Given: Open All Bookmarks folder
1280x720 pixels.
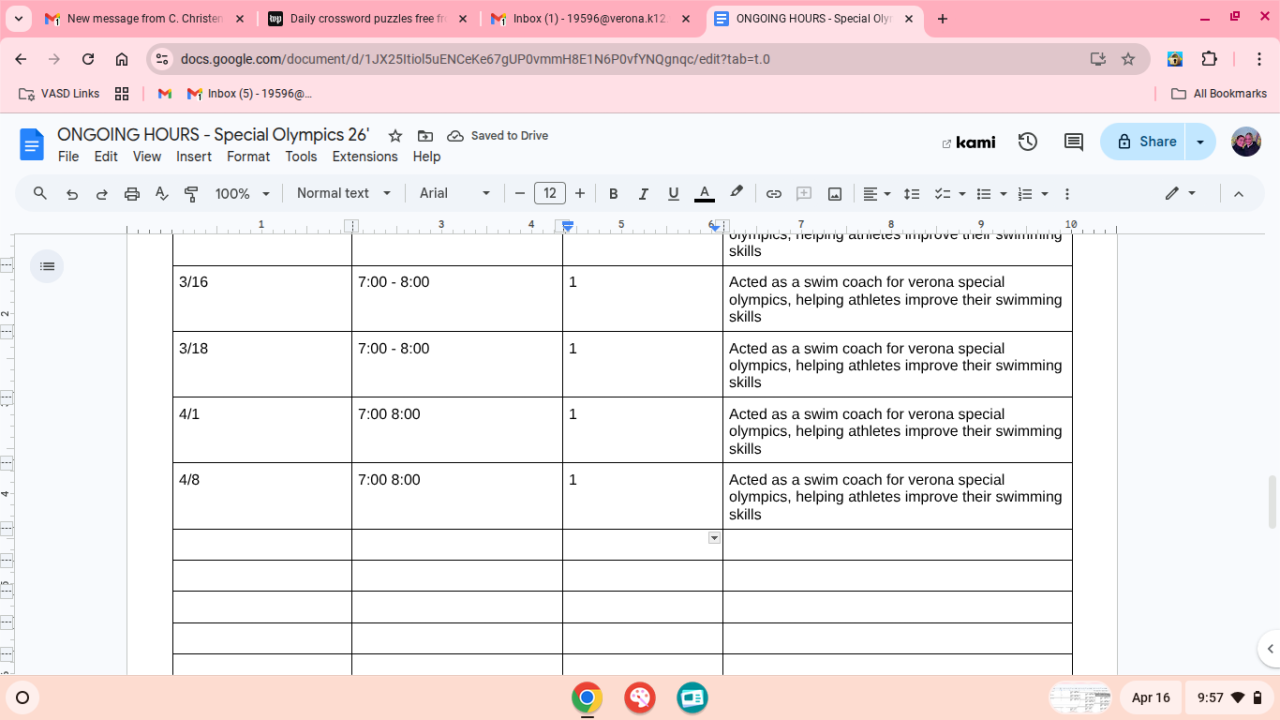Looking at the screenshot, I should [1219, 94].
